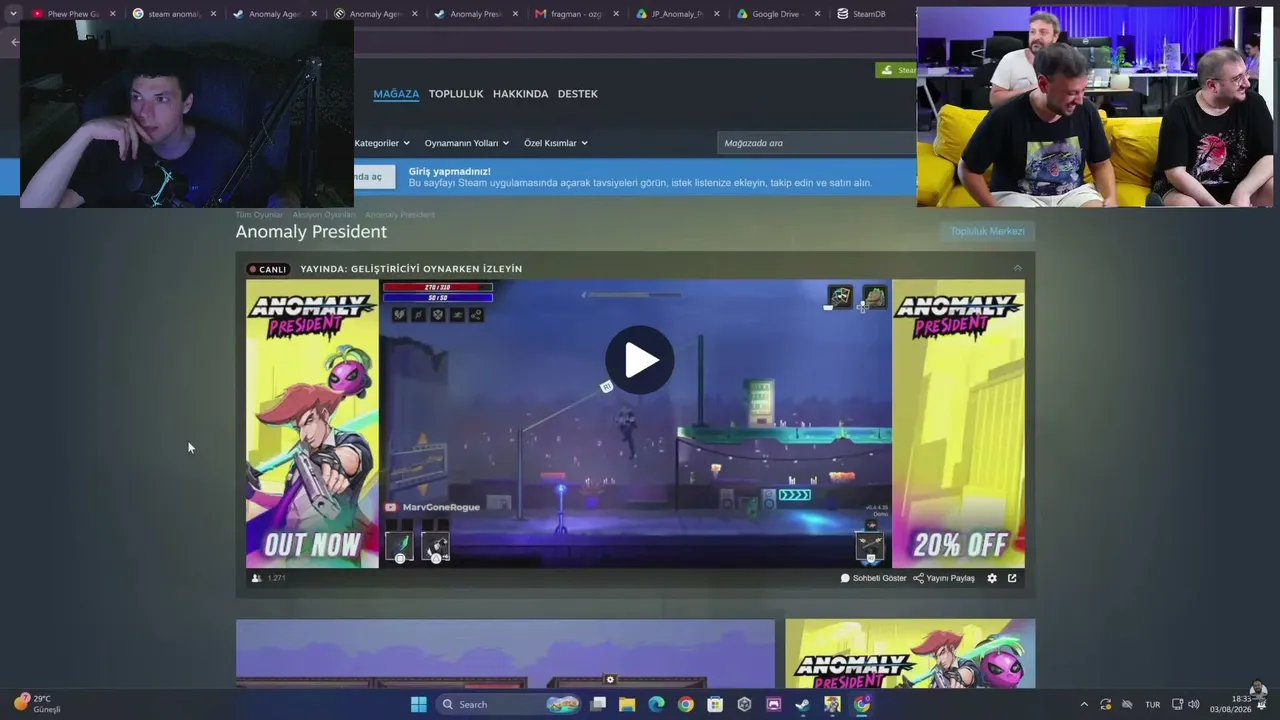Click the 20% OFF promotional banner
1280x720 pixels.
[958, 424]
